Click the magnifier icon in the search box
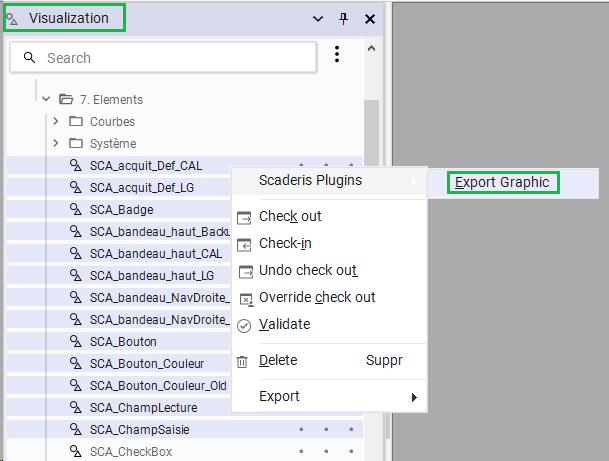The height and width of the screenshot is (461, 609). tap(29, 58)
